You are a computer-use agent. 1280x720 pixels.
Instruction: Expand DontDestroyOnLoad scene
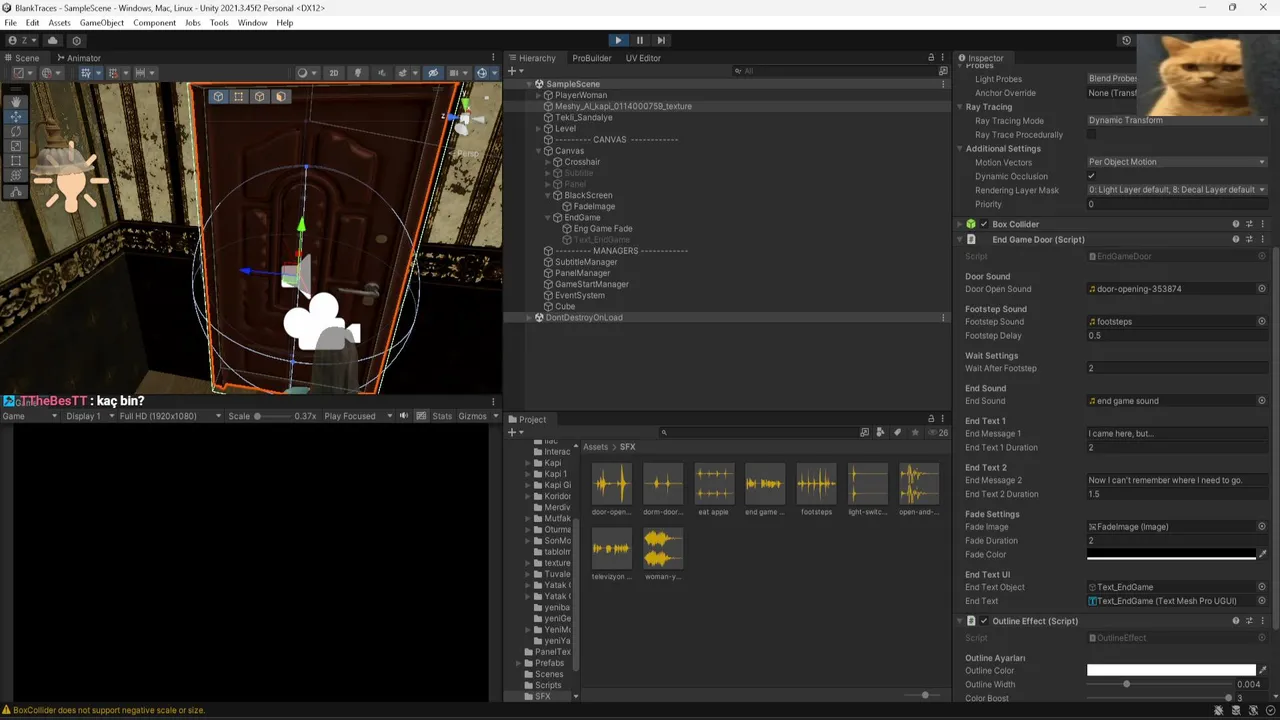click(529, 318)
